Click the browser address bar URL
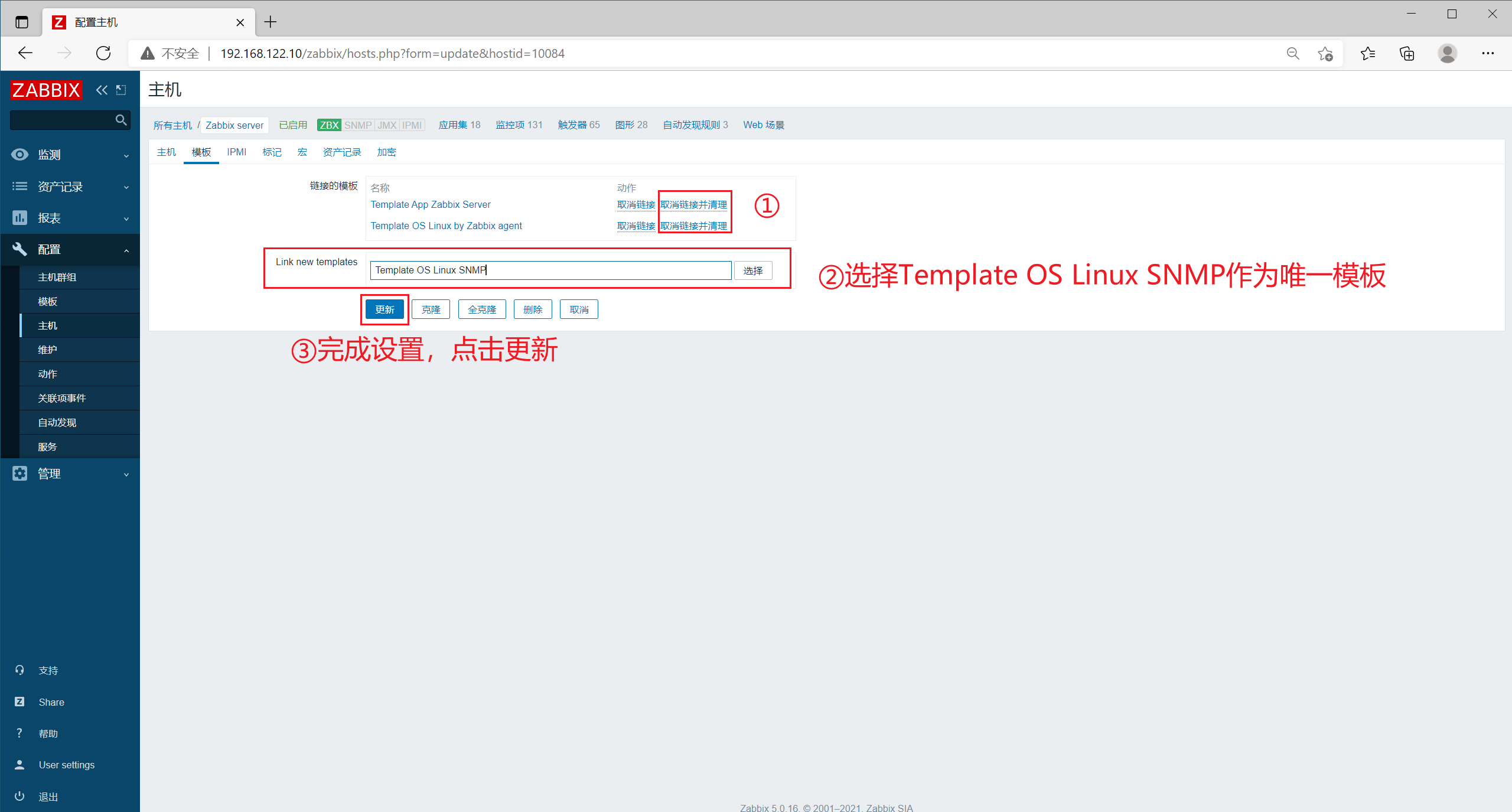This screenshot has width=1512, height=812. [x=392, y=54]
